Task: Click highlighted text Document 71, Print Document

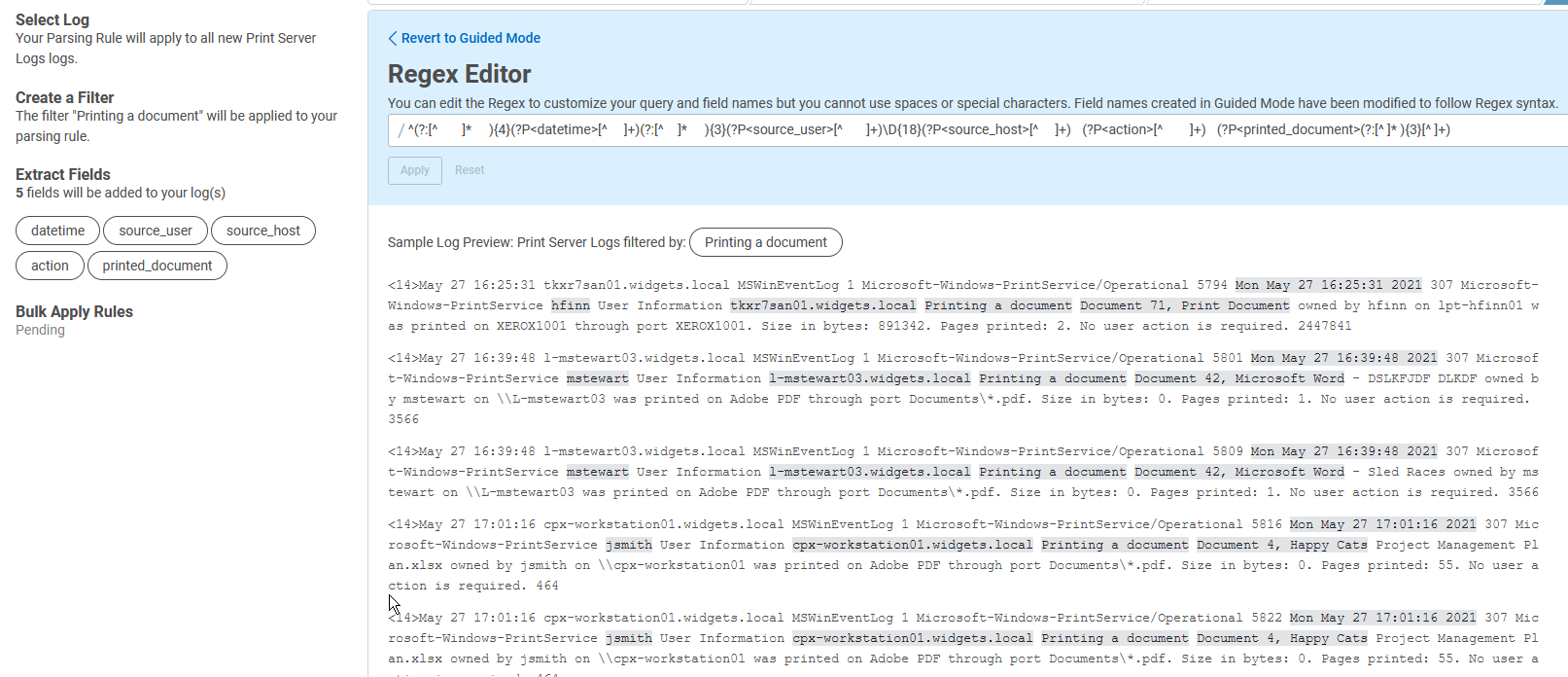Action: click(1184, 305)
